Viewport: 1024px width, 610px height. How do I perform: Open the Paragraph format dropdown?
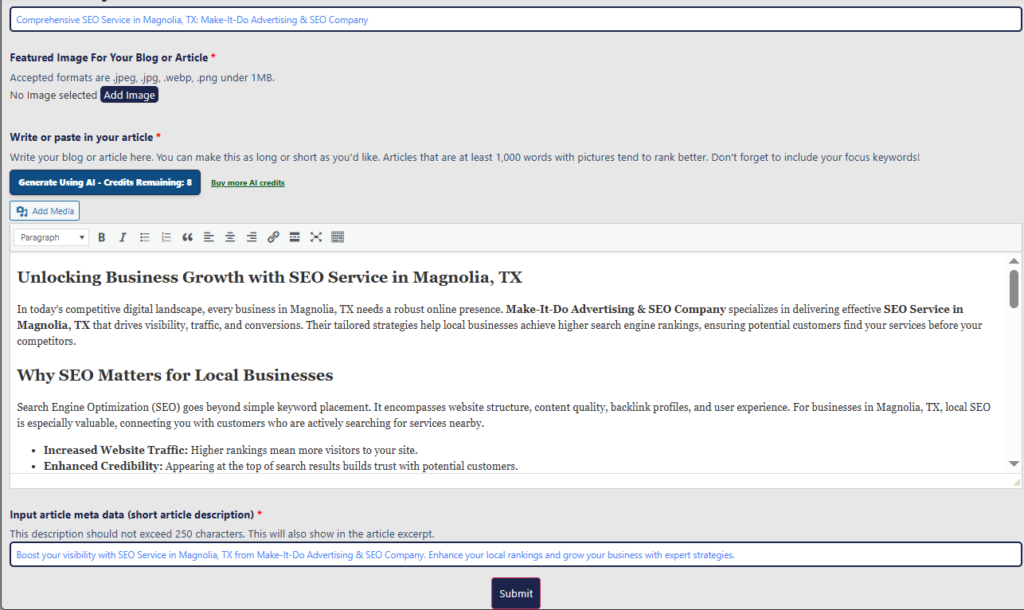point(53,237)
